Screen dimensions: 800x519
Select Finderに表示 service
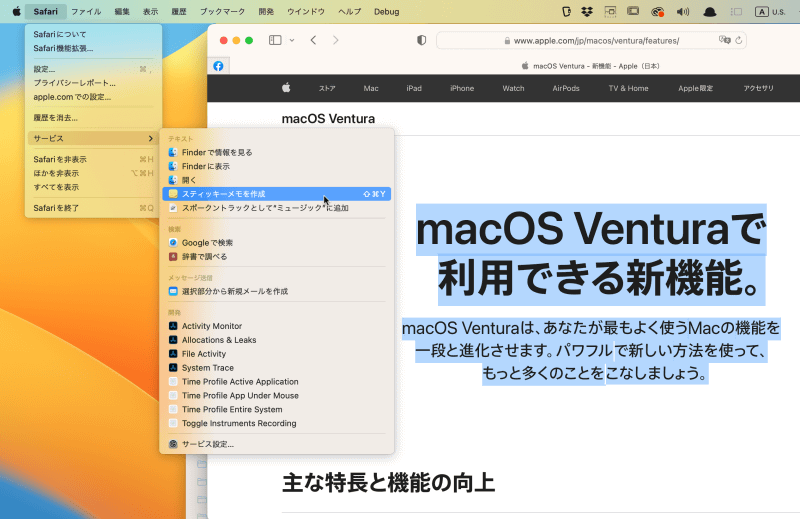(277, 166)
